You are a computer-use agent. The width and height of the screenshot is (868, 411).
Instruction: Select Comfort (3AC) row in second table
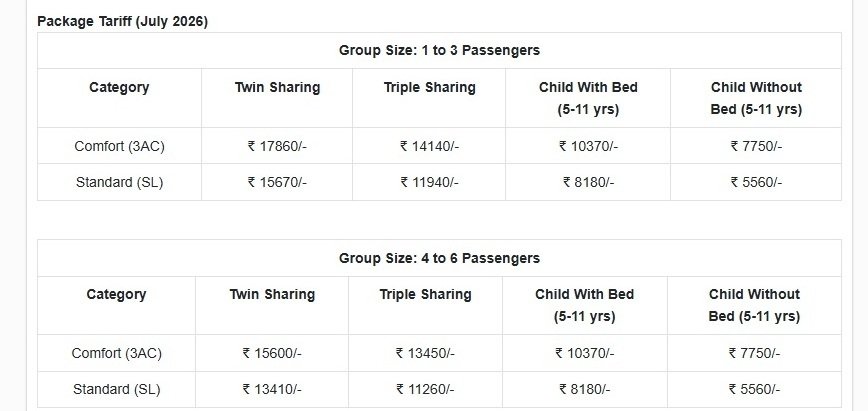[439, 353]
